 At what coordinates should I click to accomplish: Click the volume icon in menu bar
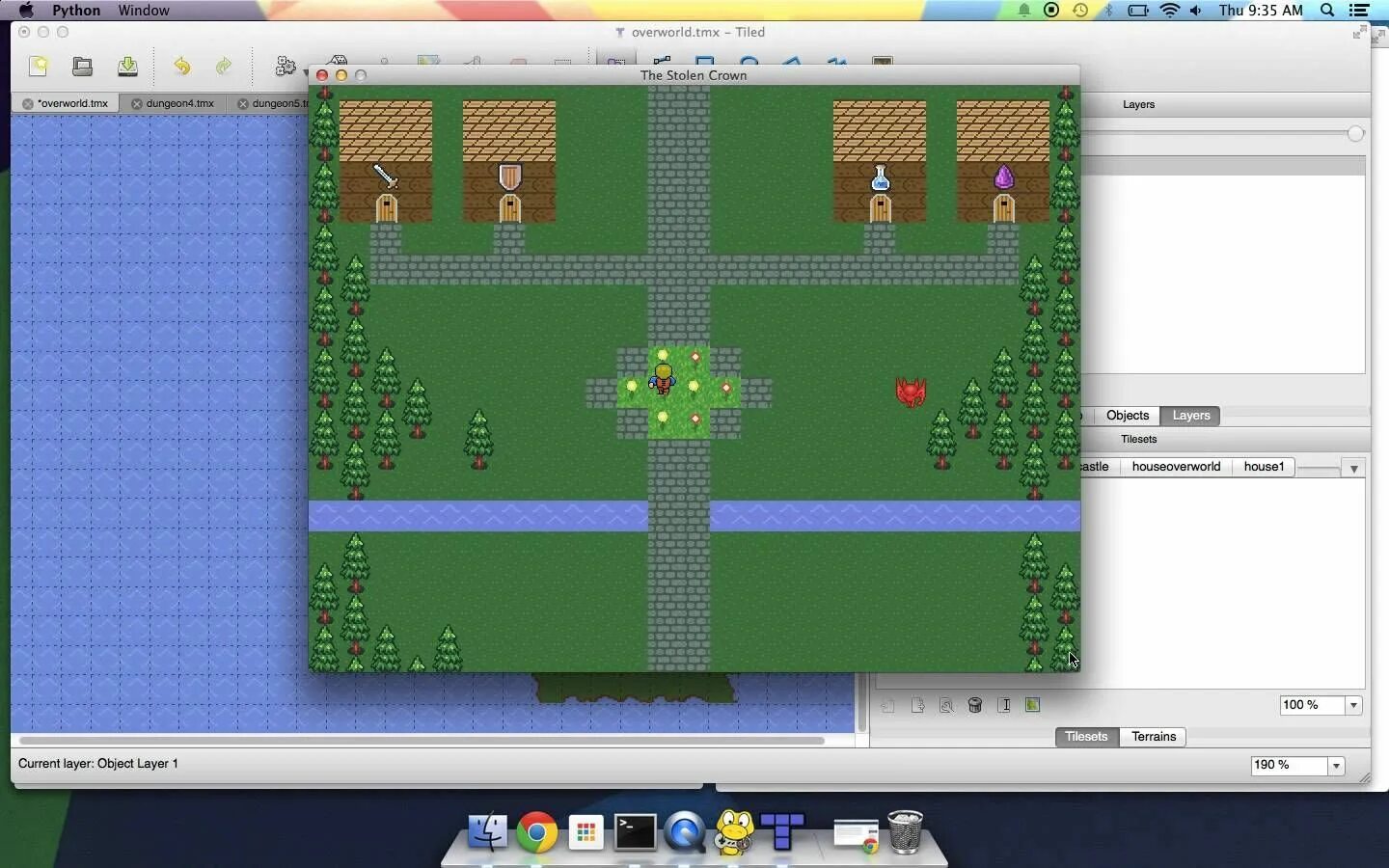click(1196, 11)
